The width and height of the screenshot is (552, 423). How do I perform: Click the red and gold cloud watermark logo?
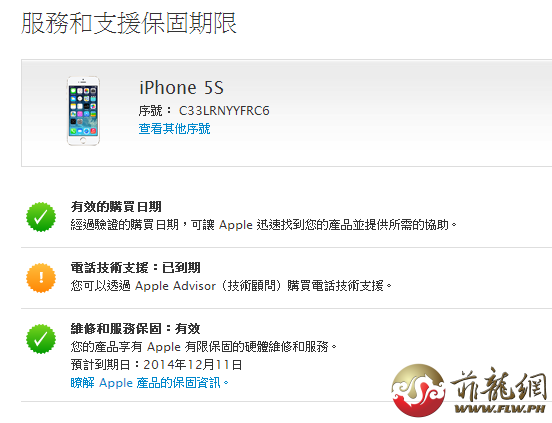(x=419, y=390)
